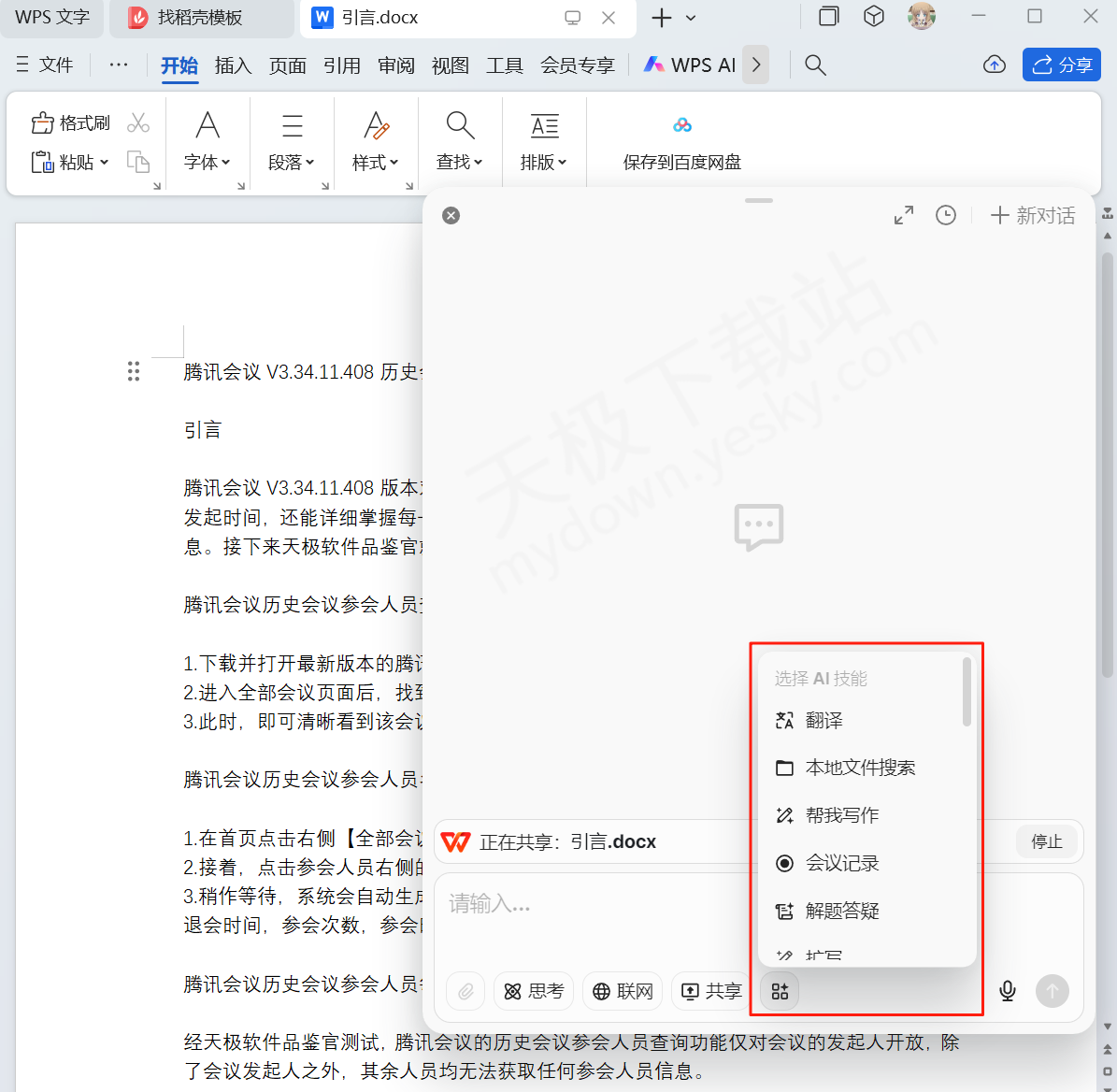
Task: Switch to the 插入 tab
Action: (233, 65)
